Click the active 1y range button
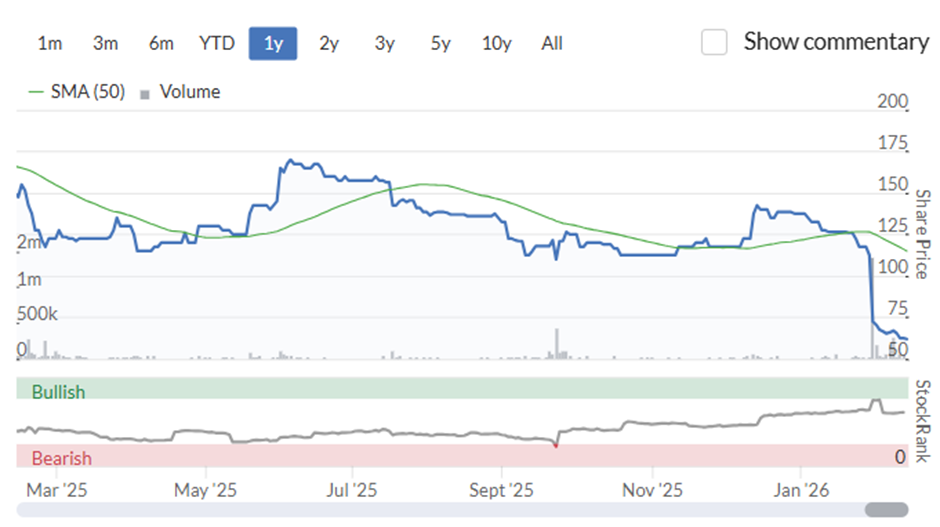The image size is (940, 527). pos(273,43)
